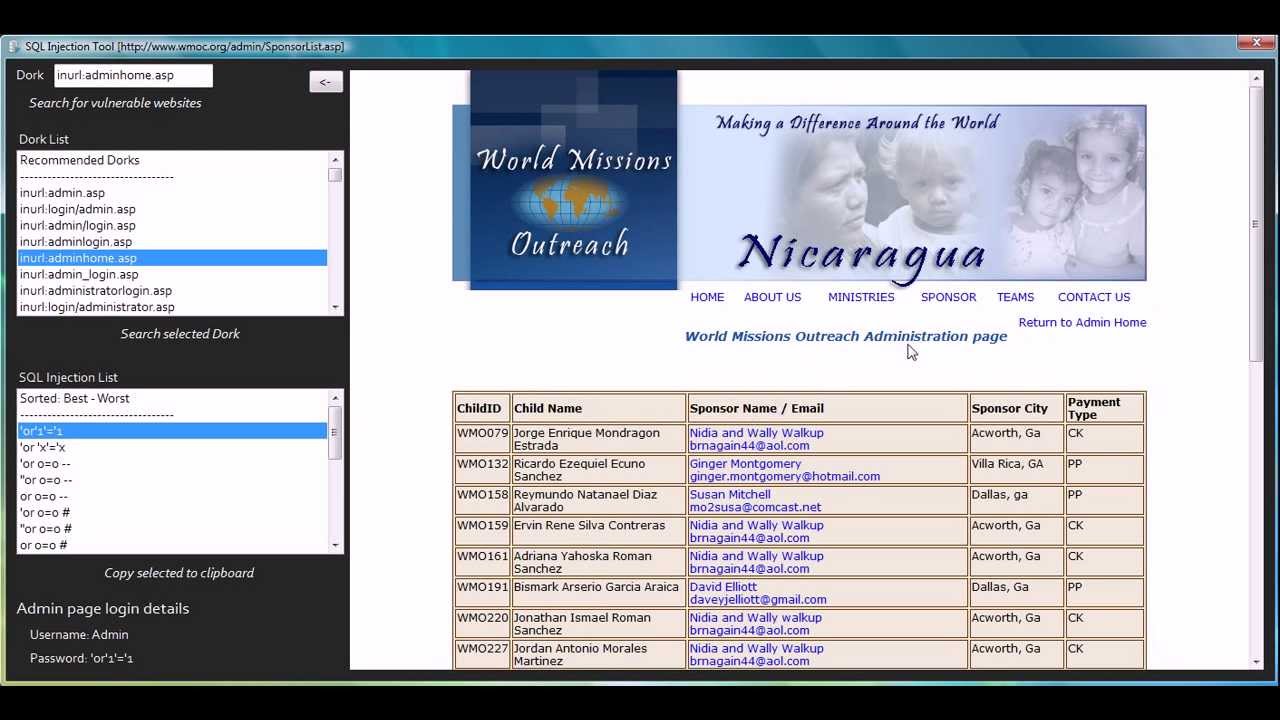Click Ginger Montgomery sponsor link

(x=745, y=464)
